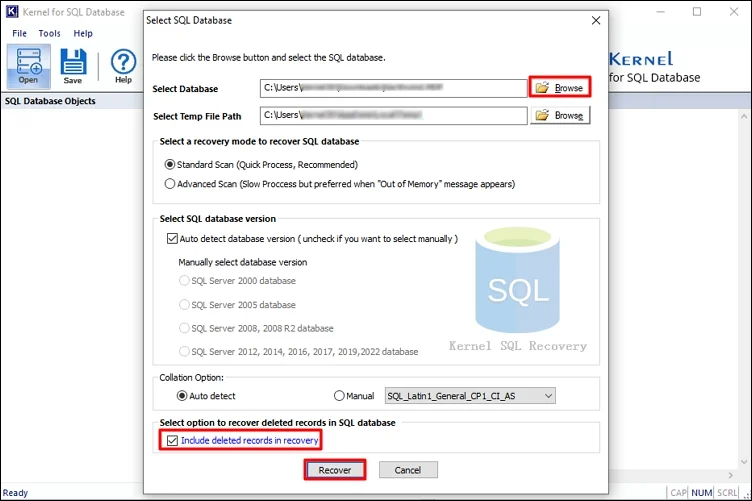Open the Tools menu
The height and width of the screenshot is (501, 752).
click(49, 34)
